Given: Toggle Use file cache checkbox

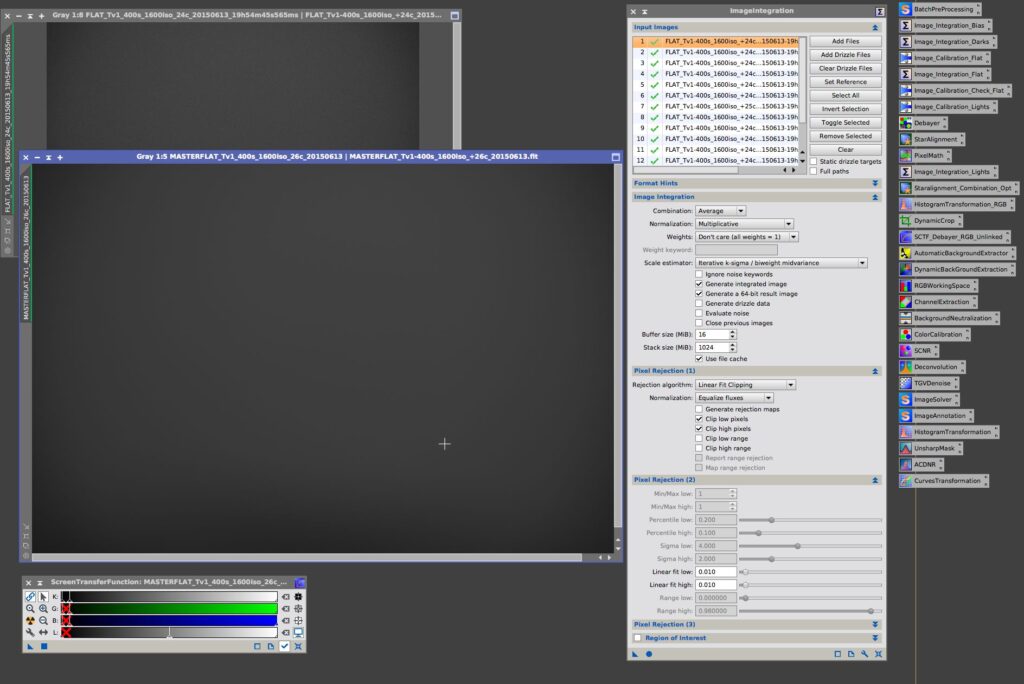Looking at the screenshot, I should (699, 359).
